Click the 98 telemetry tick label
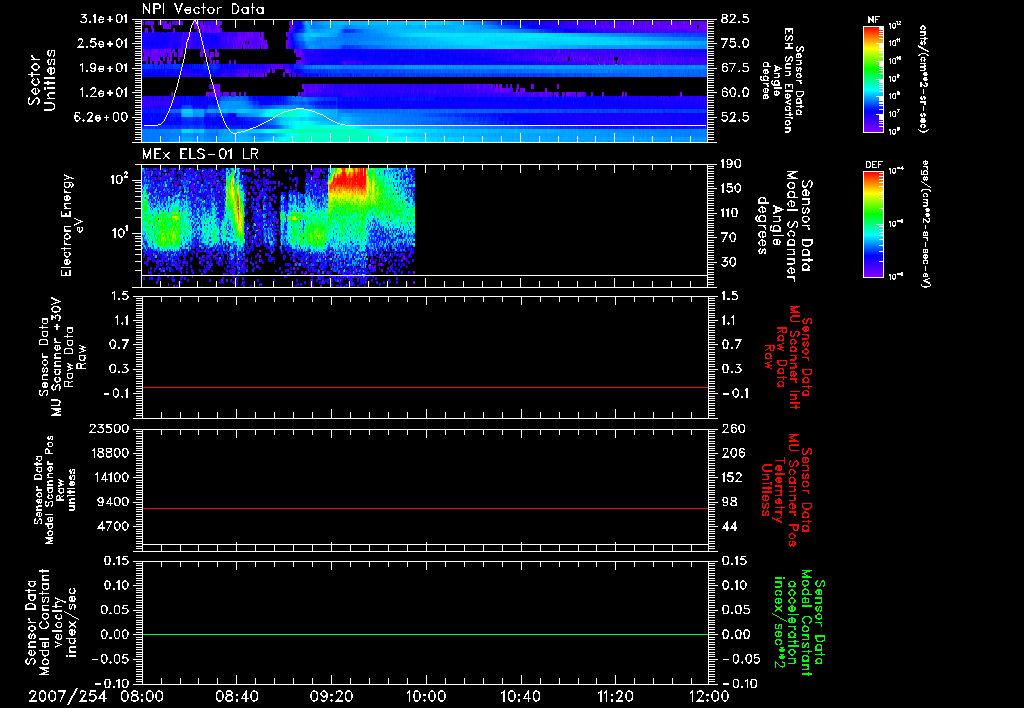 (x=729, y=502)
